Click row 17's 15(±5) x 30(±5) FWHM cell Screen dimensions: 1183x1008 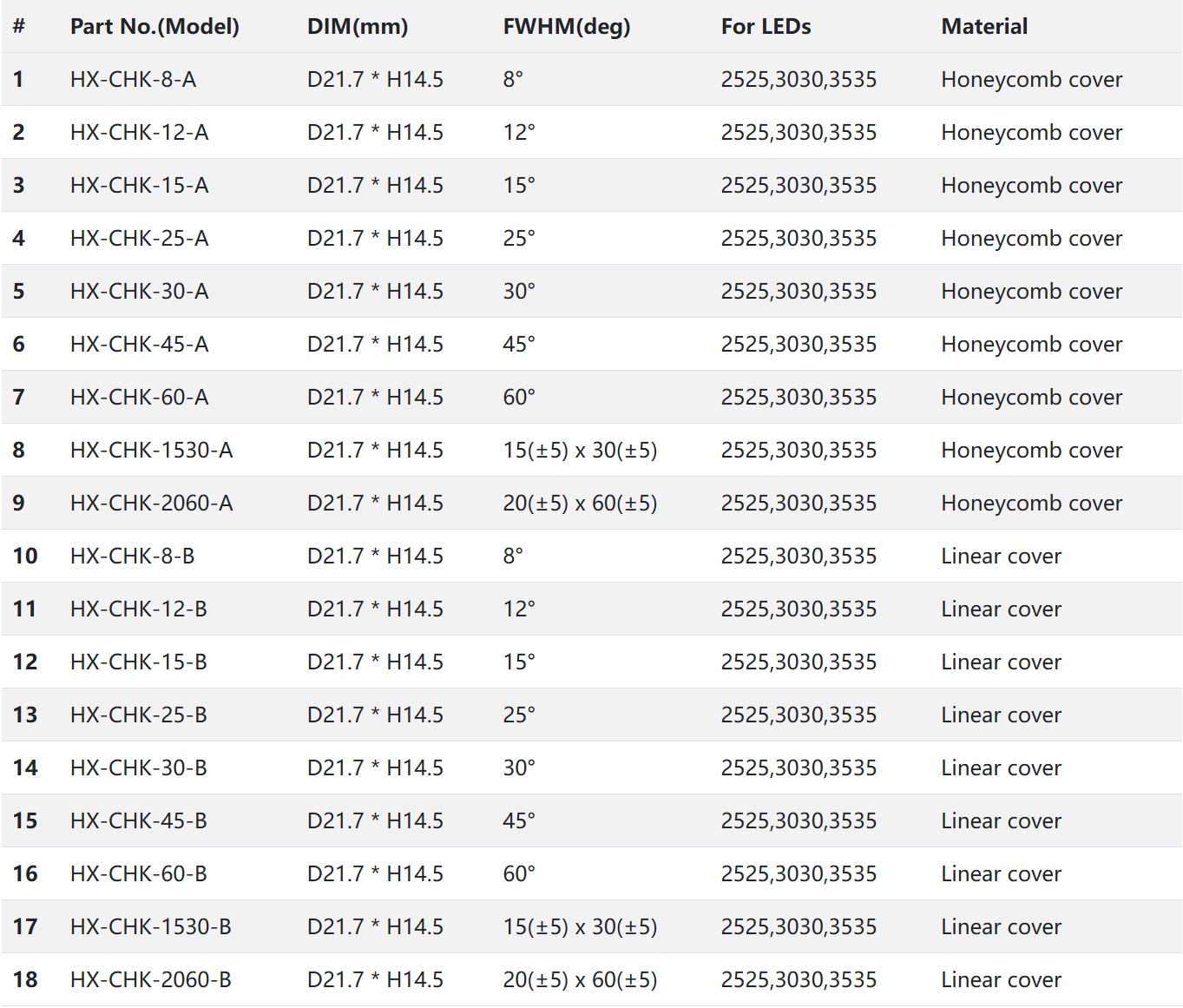coord(580,927)
